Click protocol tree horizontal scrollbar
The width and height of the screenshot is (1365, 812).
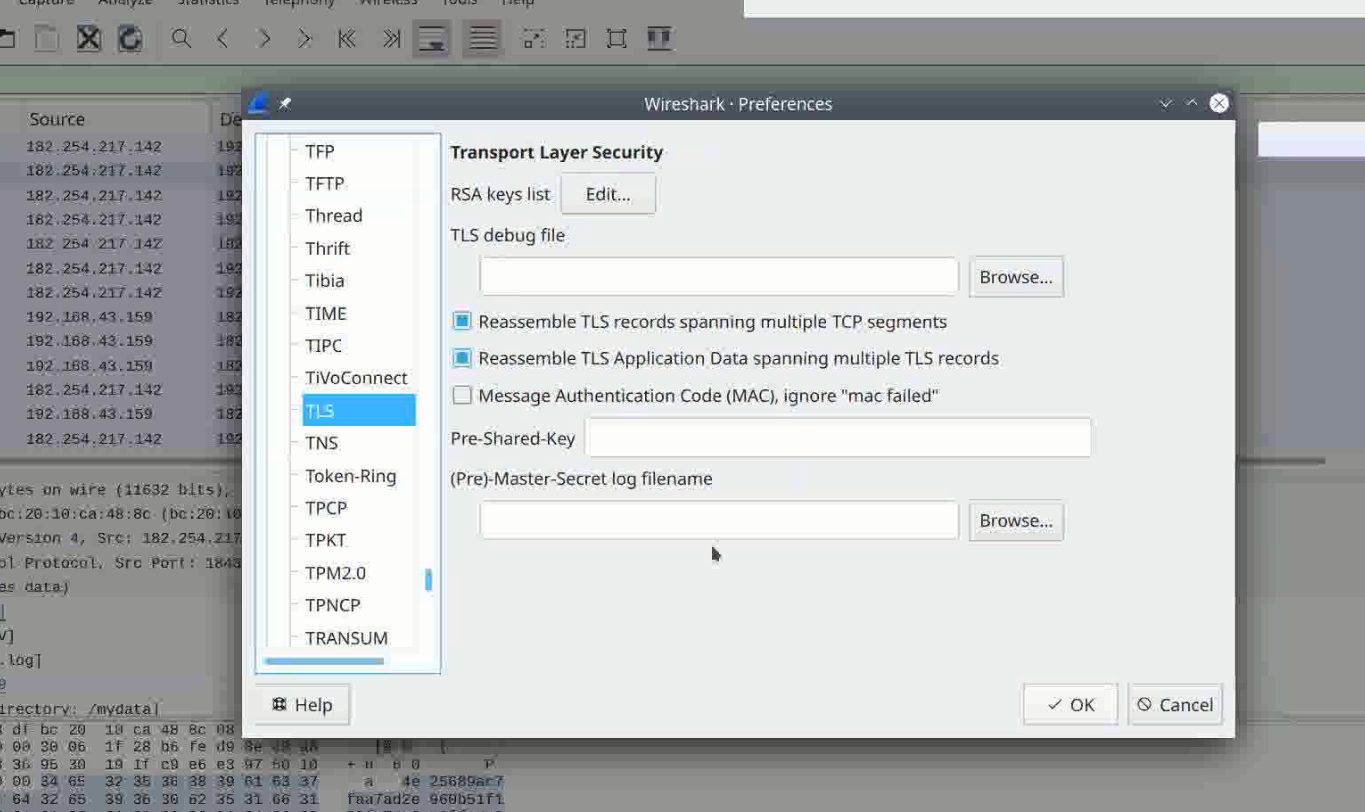coord(324,661)
